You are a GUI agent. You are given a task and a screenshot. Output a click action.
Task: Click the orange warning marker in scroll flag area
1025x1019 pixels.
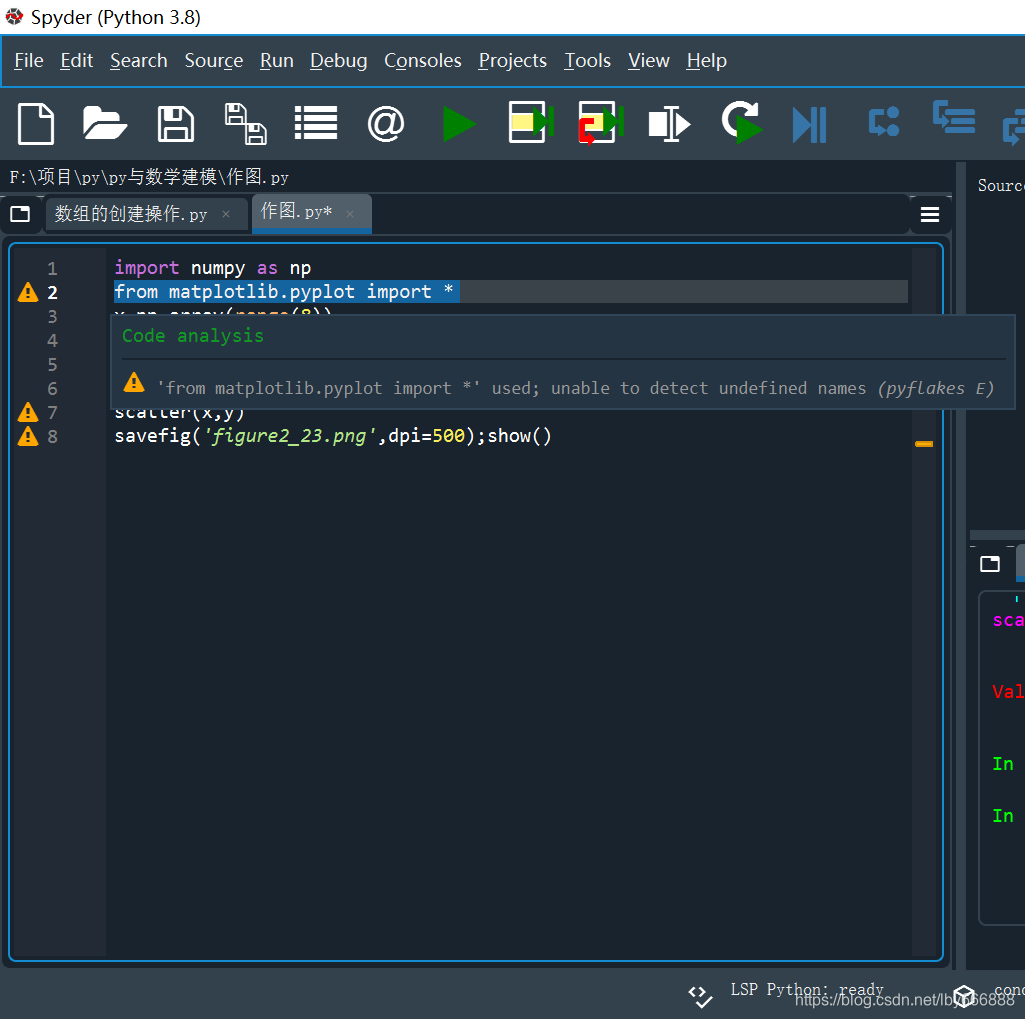924,444
